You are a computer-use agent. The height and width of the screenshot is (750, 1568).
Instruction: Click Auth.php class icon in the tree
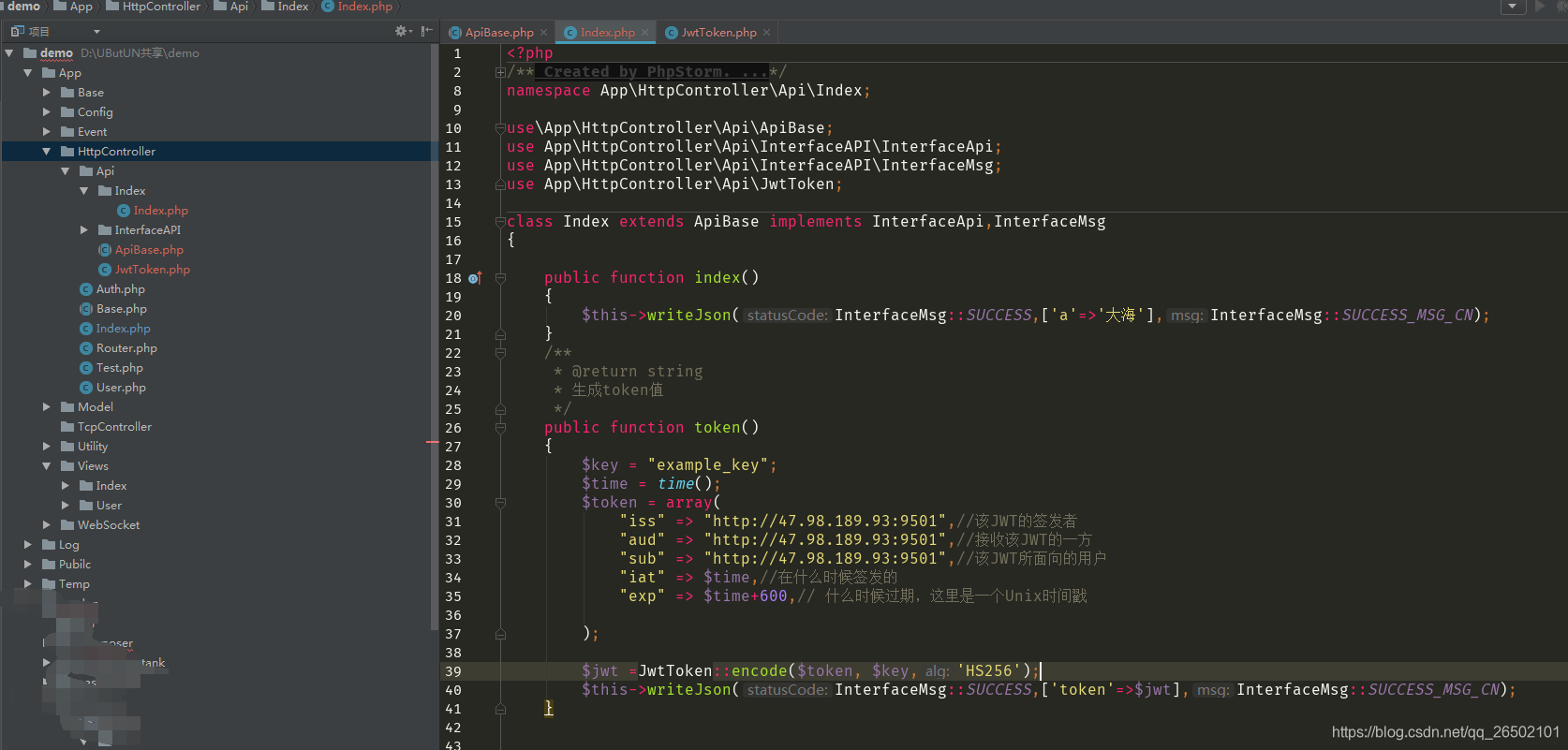[x=86, y=289]
